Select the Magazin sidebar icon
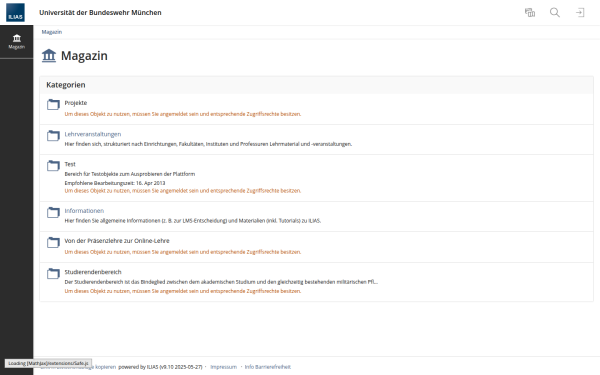600x375 pixels. 16,42
